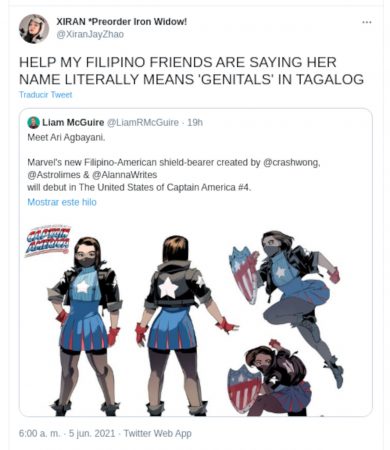Click the quoted tweet text 'Meet Ari Agbayani'
The height and width of the screenshot is (450, 390).
point(66,137)
